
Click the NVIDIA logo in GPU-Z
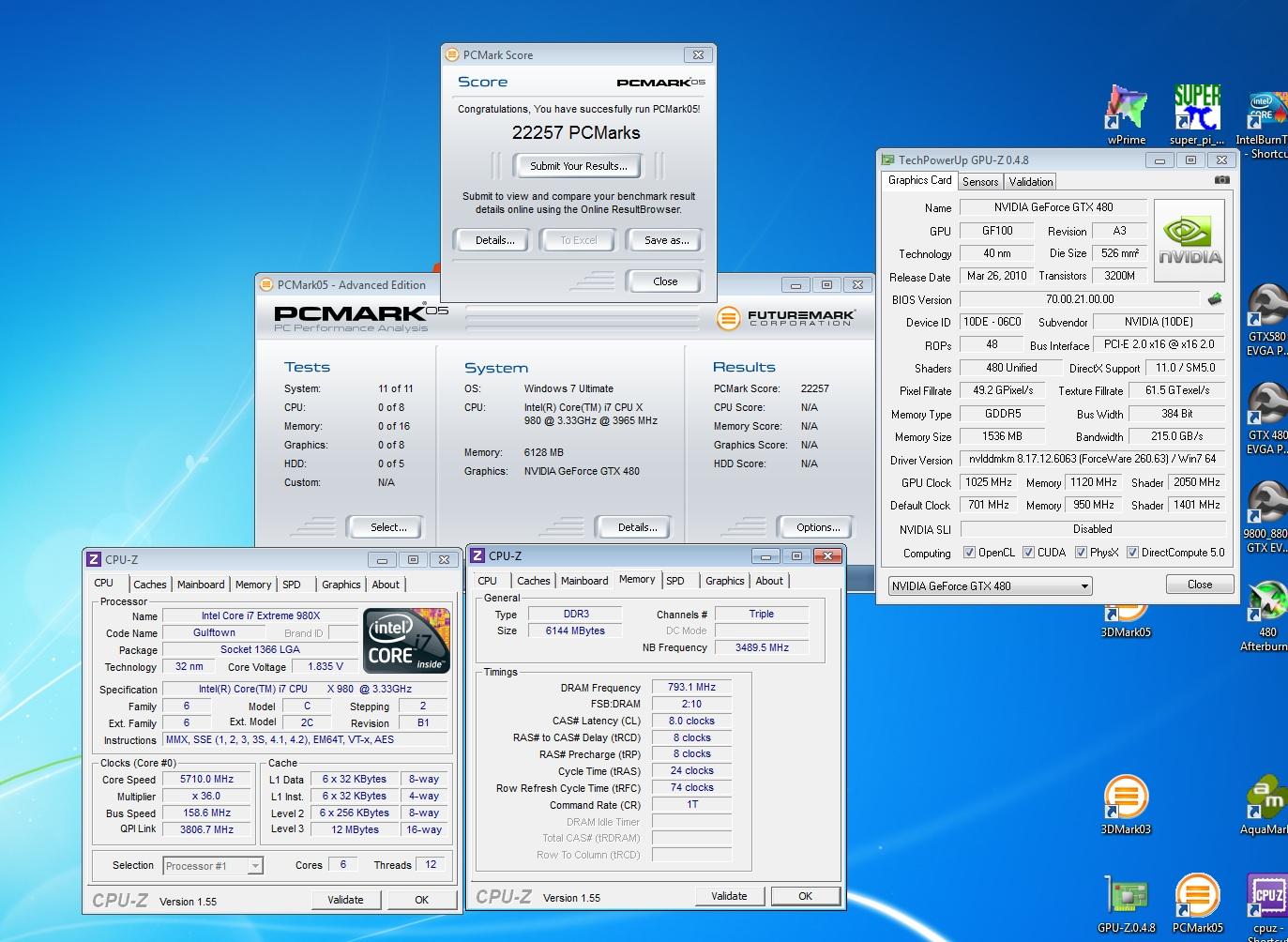(1190, 240)
